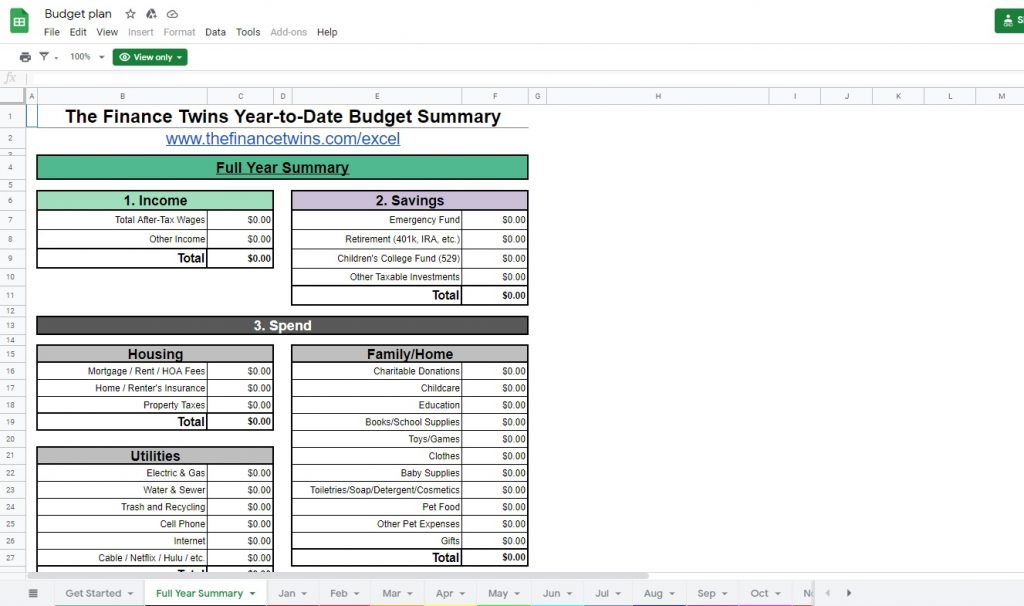Click the Move to folder icon
The height and width of the screenshot is (606, 1024).
coord(153,14)
